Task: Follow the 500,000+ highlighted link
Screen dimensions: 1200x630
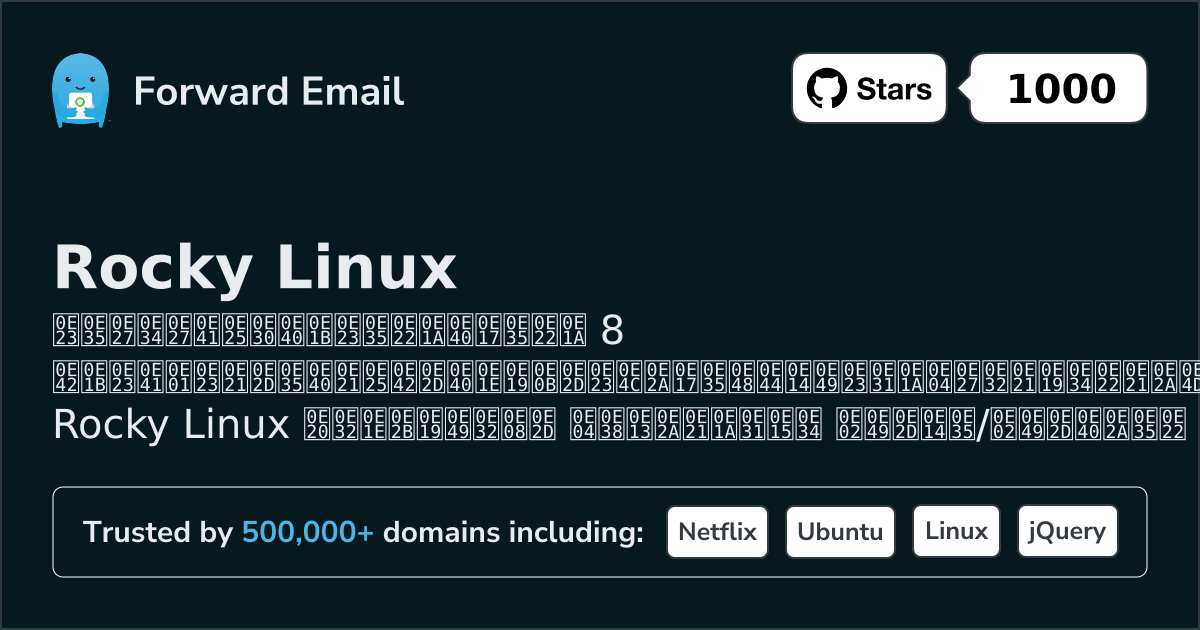Action: pos(308,533)
